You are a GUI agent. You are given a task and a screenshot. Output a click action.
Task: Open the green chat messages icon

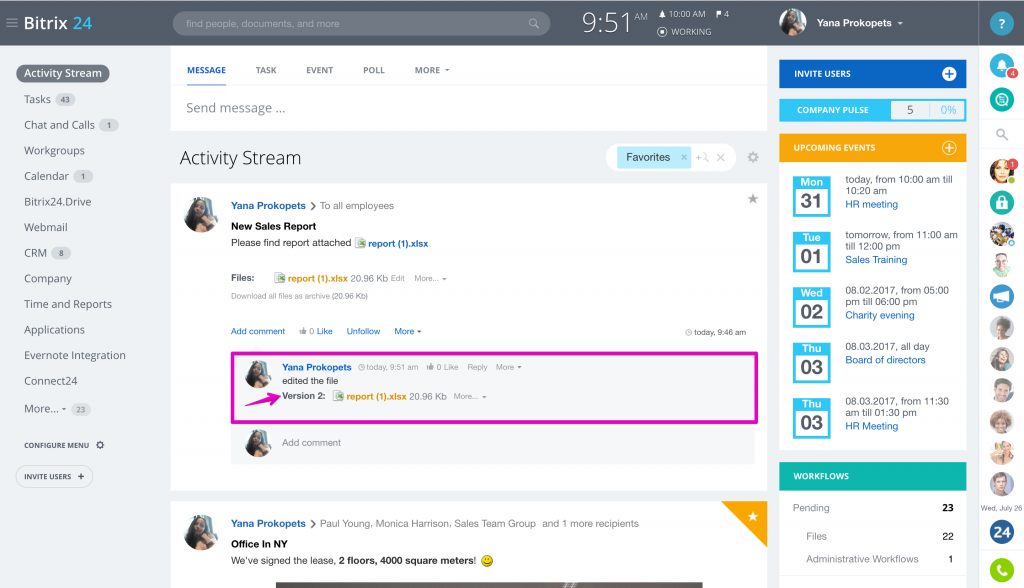pos(1001,100)
